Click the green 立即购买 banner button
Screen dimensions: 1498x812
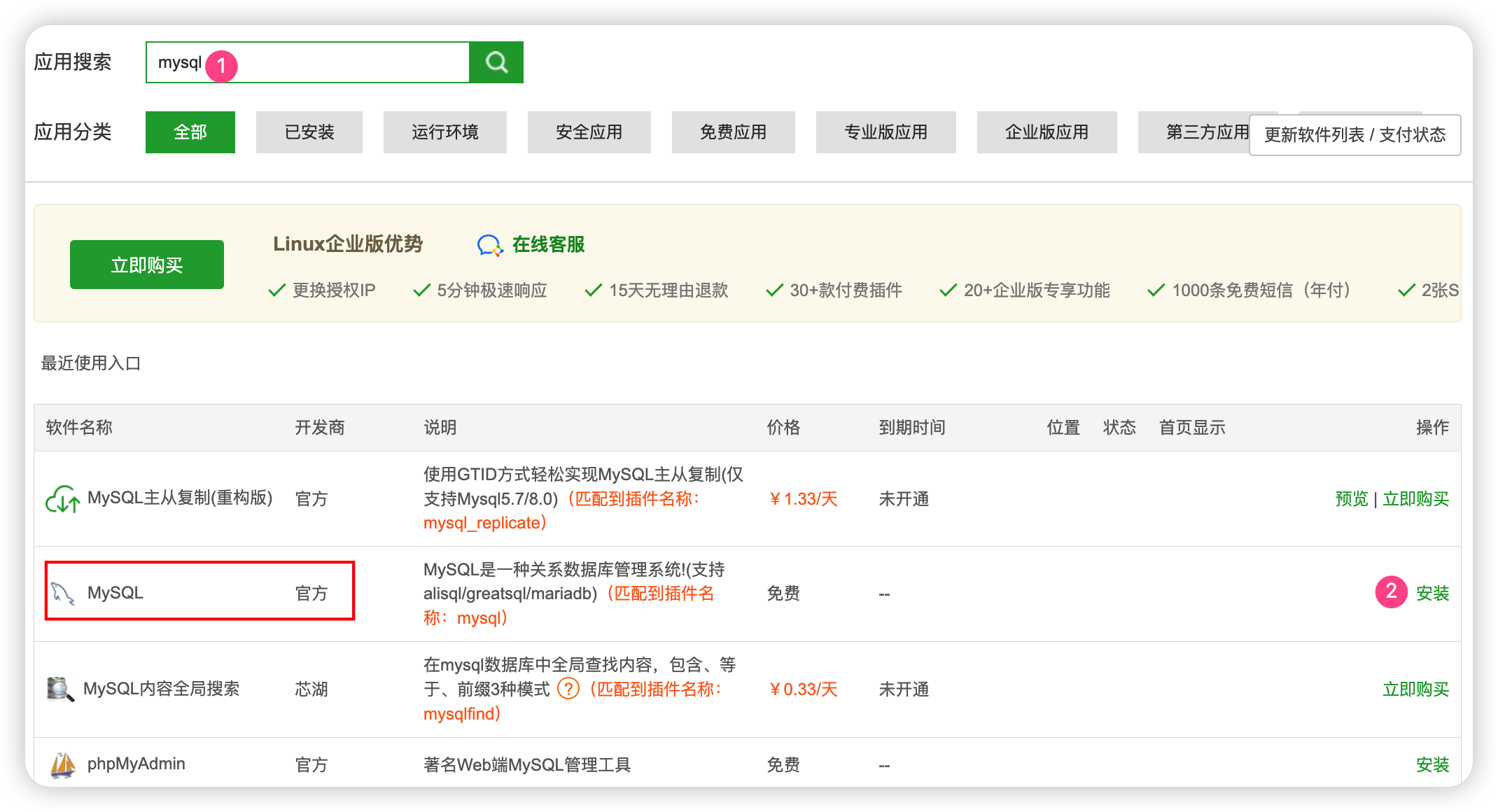[x=147, y=265]
